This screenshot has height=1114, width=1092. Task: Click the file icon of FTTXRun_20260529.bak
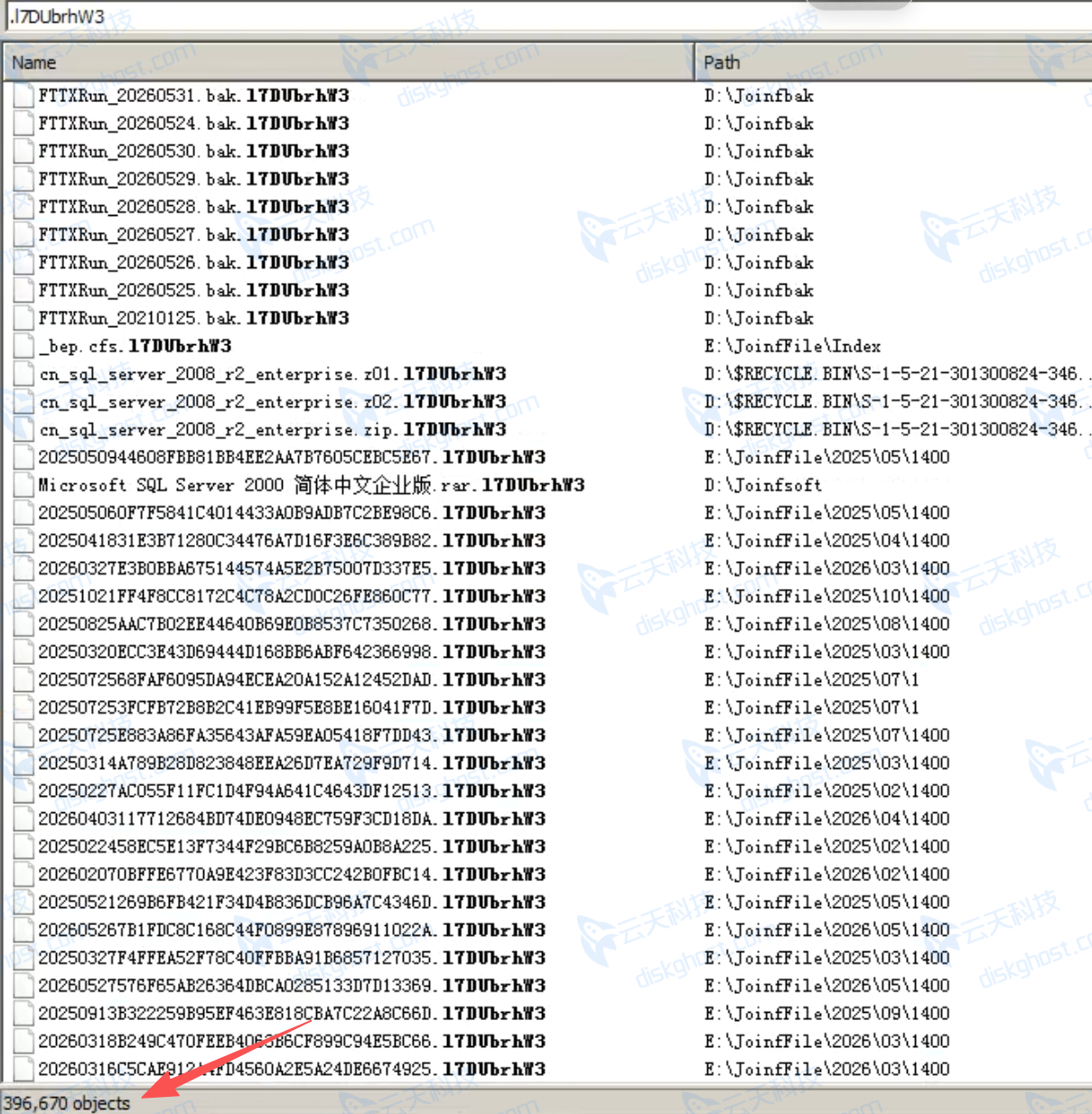click(x=24, y=180)
